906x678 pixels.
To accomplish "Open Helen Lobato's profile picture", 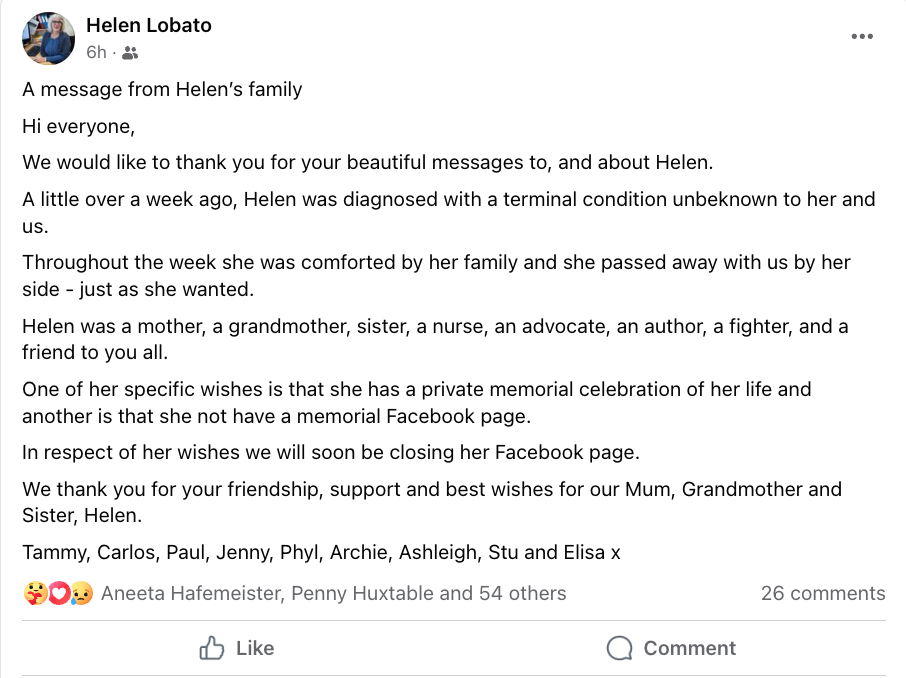I will [x=48, y=38].
